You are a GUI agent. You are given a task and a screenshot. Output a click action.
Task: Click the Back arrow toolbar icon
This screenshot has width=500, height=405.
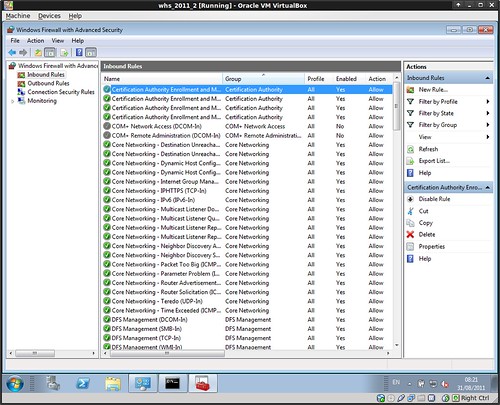point(12,52)
